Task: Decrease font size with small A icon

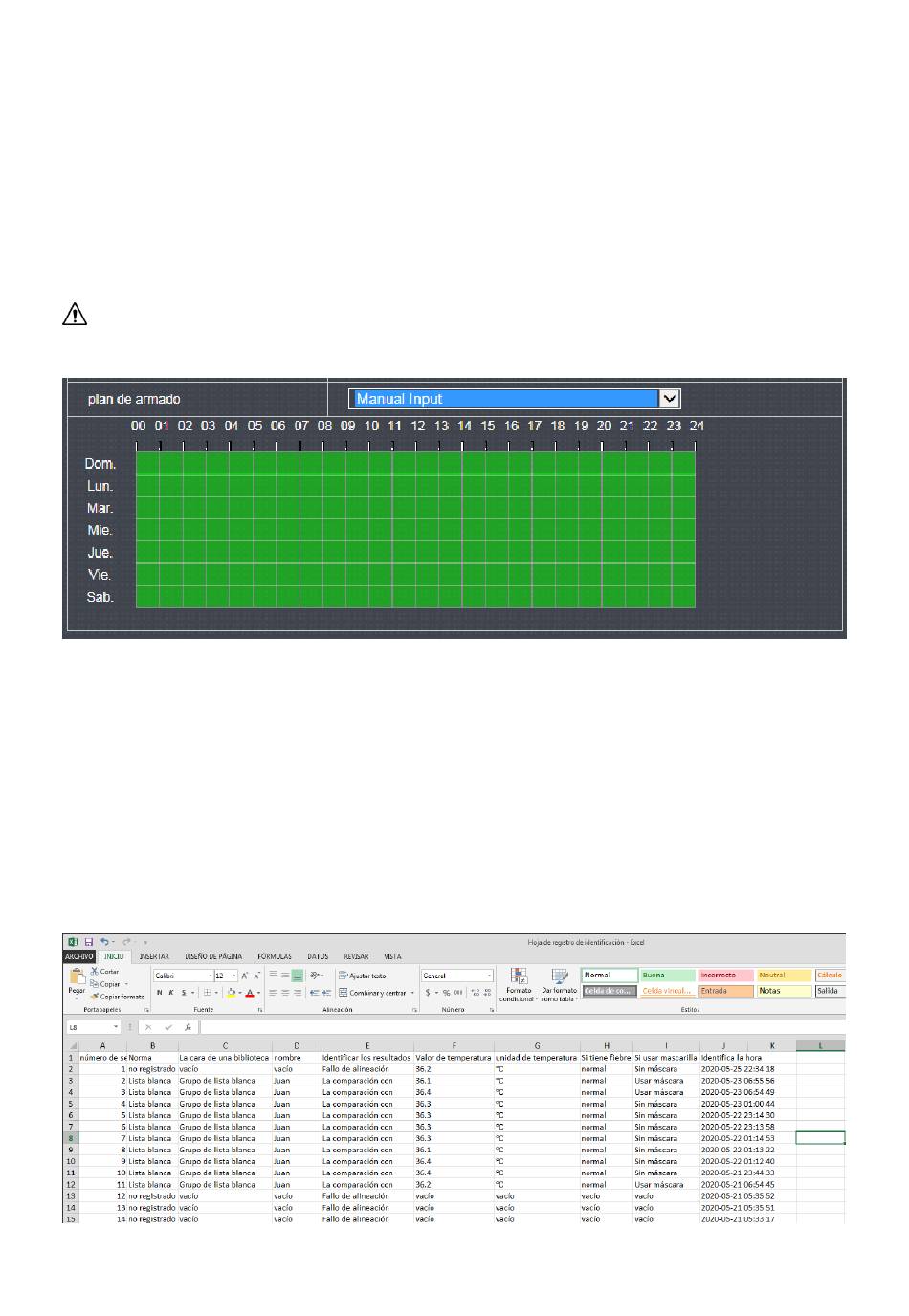Action: tap(257, 976)
